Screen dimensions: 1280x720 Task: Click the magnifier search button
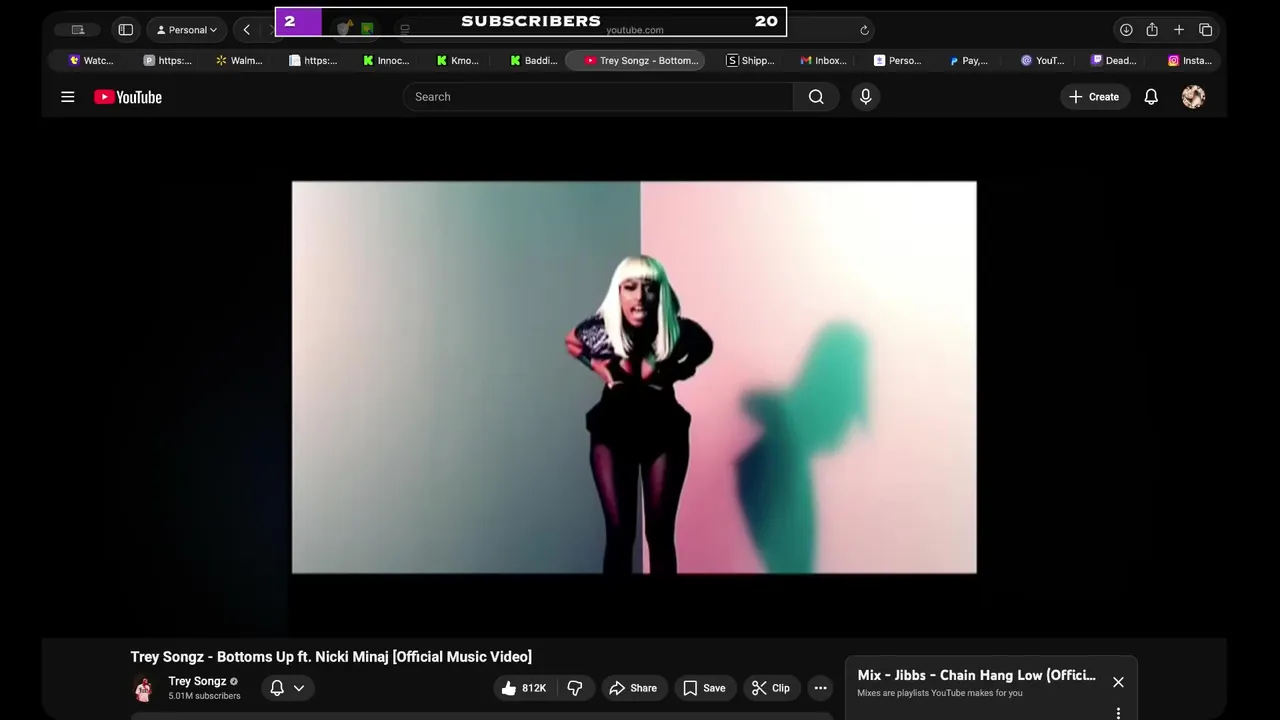coord(816,97)
